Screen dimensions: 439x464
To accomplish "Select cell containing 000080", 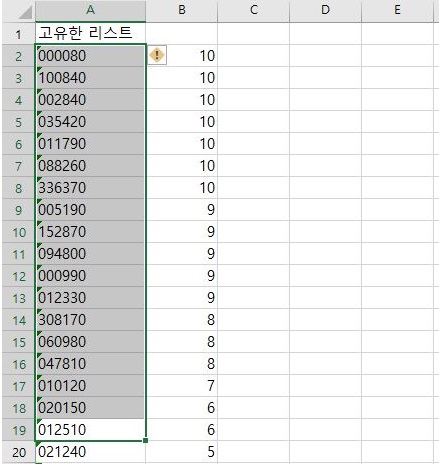I will tap(90, 56).
